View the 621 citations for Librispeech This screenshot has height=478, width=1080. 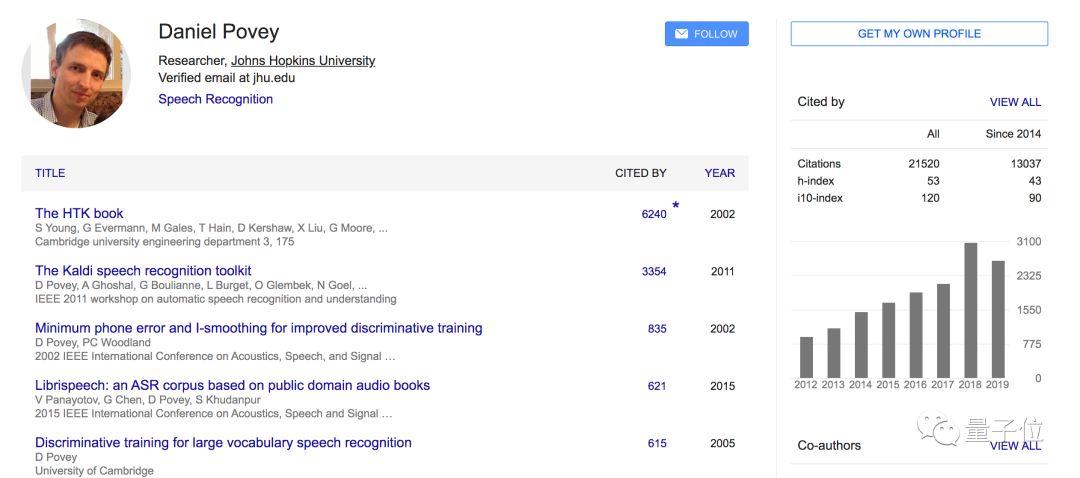pyautogui.click(x=657, y=386)
